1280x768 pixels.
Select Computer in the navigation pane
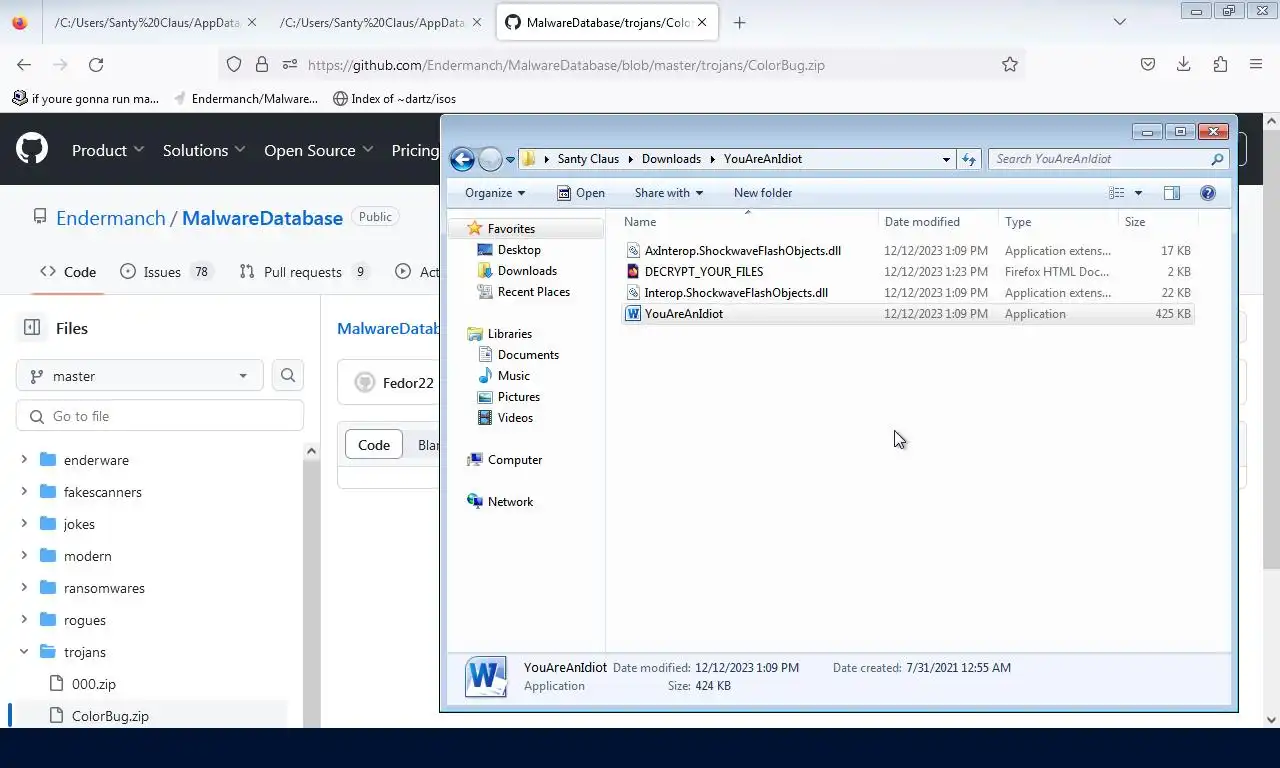pyautogui.click(x=515, y=460)
